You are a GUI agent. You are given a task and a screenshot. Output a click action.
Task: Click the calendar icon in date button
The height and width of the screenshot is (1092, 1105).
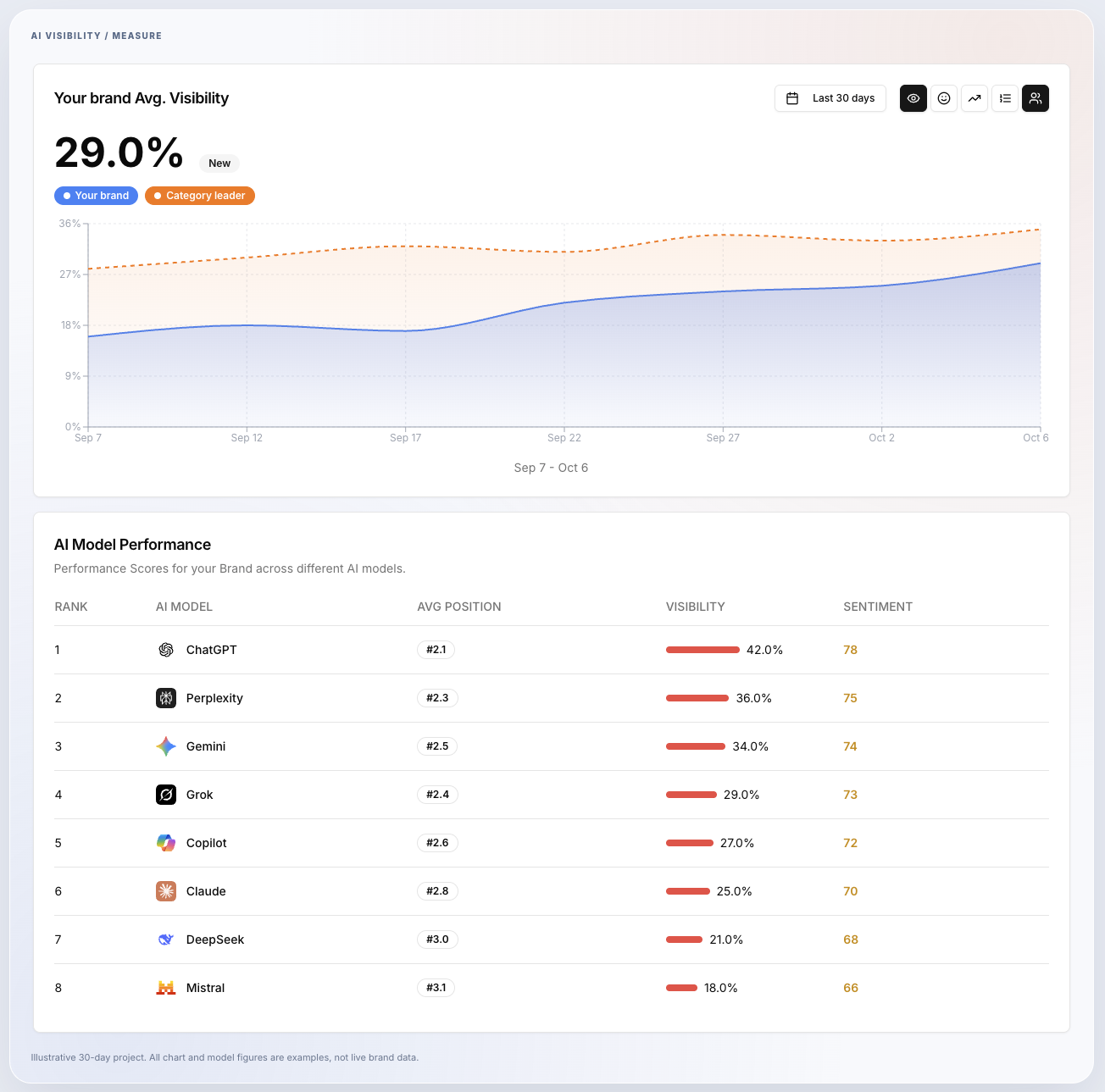[x=792, y=98]
